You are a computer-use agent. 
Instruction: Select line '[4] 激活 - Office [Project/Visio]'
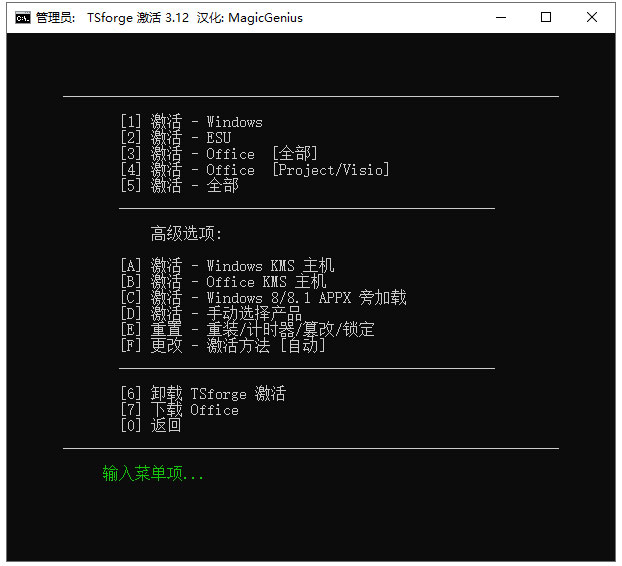pos(255,170)
